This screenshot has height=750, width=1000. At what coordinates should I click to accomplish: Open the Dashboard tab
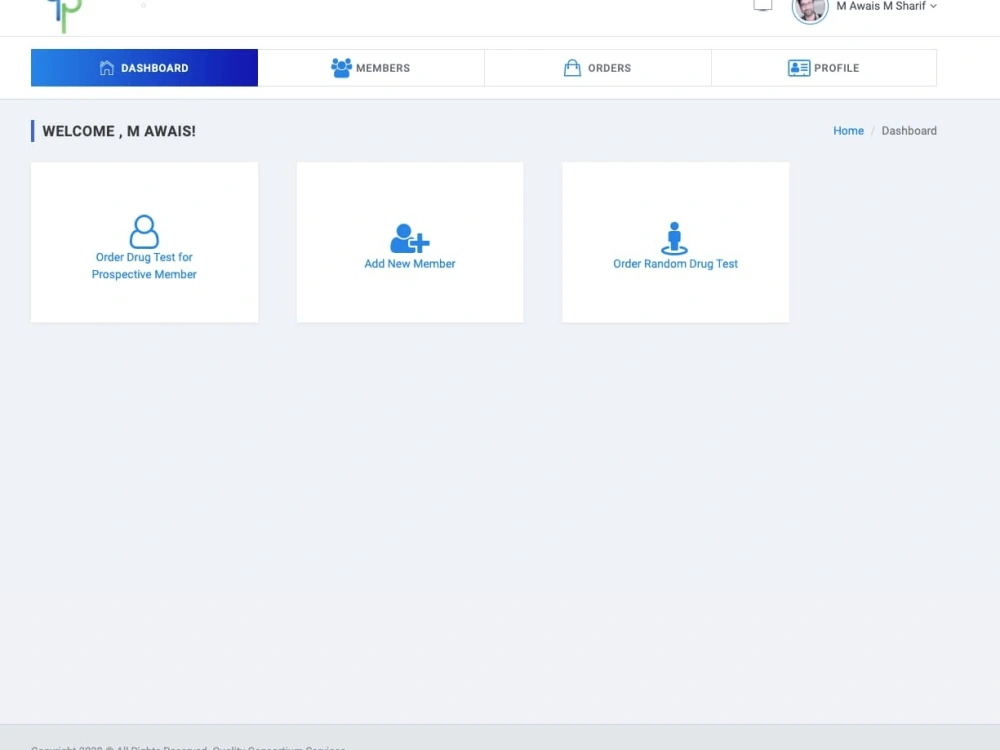[144, 68]
